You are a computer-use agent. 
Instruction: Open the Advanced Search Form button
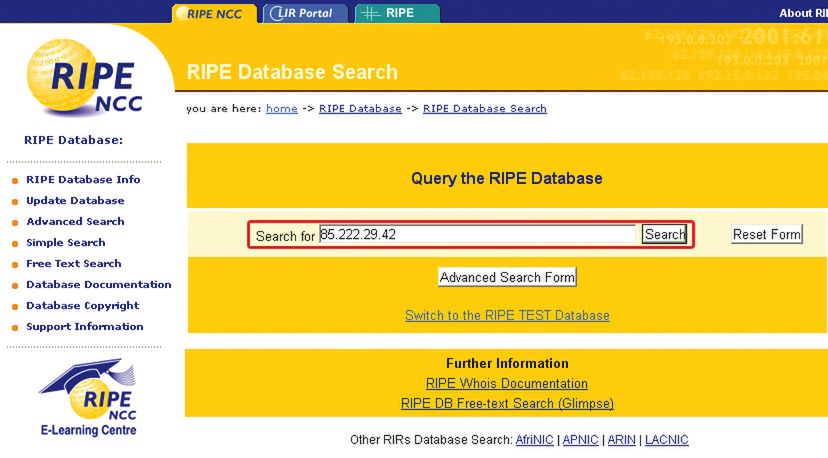(507, 277)
